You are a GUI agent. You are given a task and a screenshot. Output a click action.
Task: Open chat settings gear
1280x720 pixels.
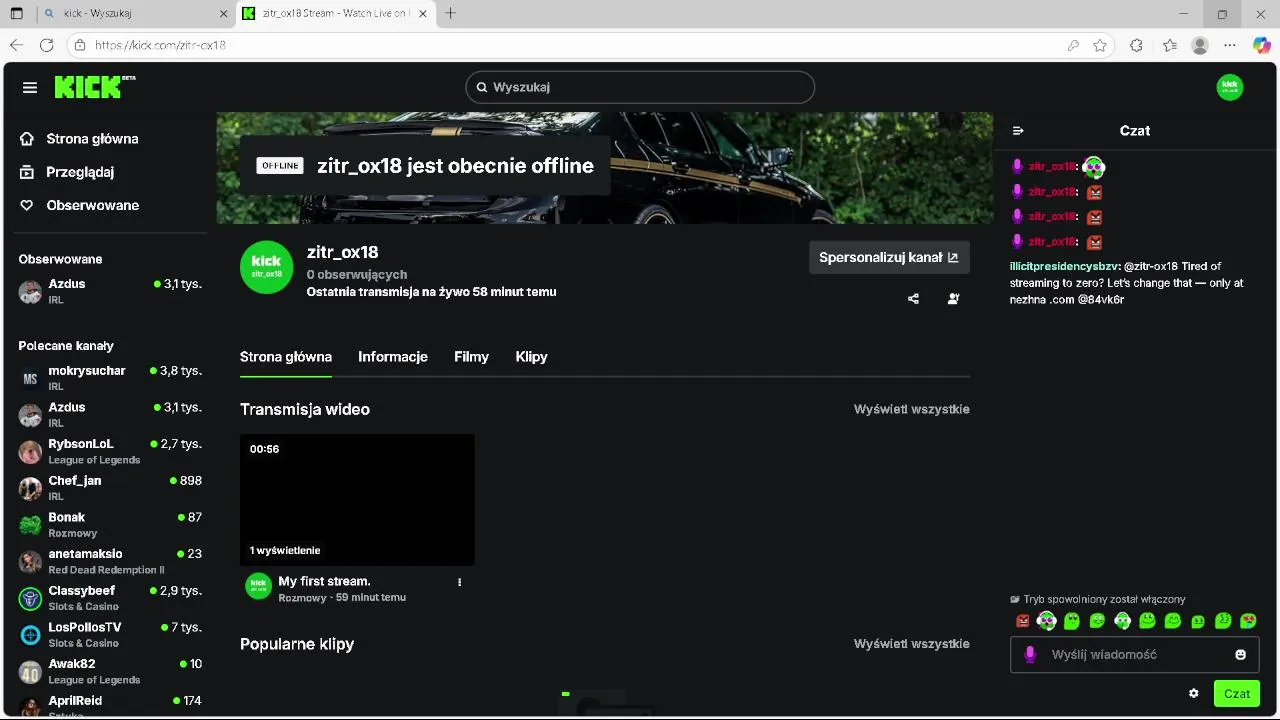pos(1193,693)
